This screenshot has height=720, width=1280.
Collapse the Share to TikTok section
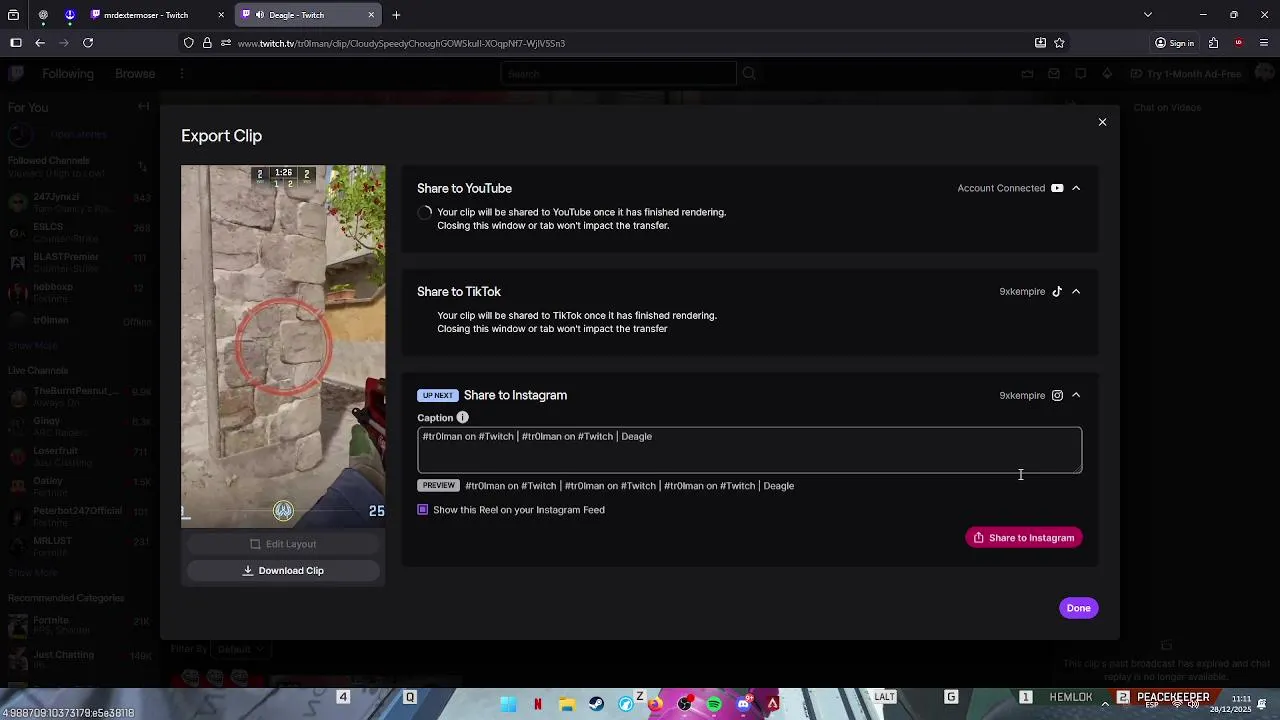(x=1076, y=291)
